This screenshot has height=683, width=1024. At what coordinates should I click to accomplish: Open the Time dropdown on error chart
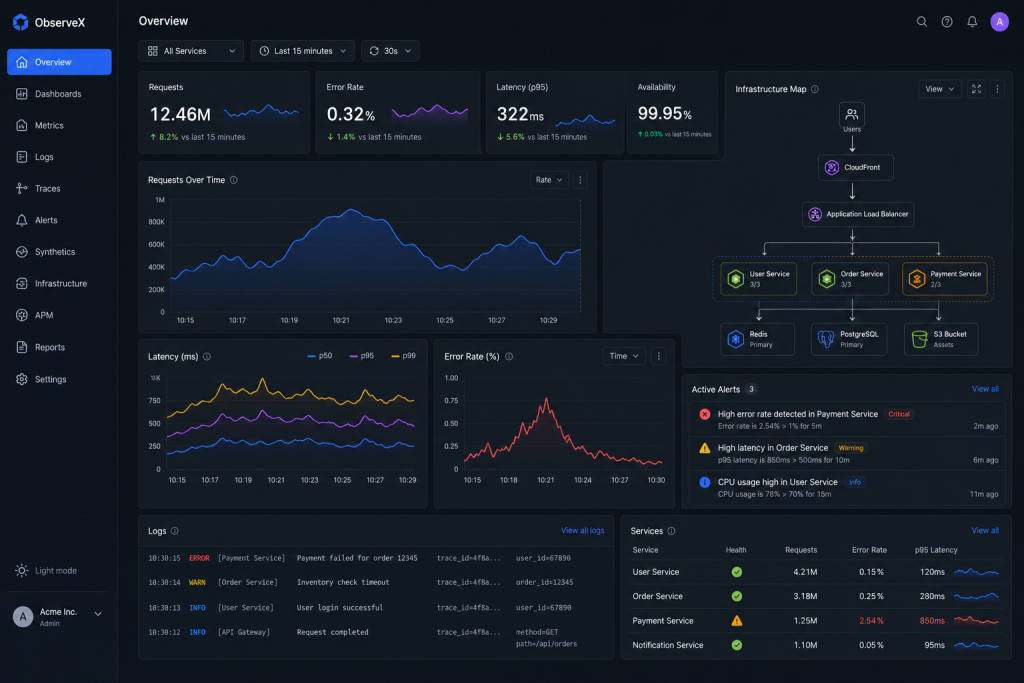(624, 356)
